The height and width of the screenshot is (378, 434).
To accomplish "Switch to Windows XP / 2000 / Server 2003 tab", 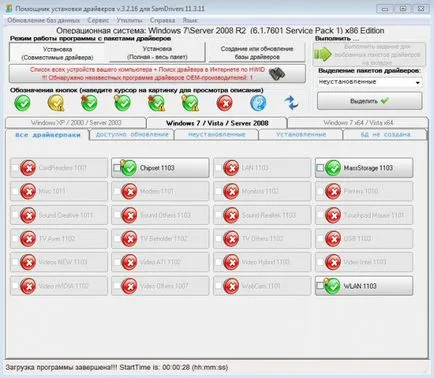I will click(76, 123).
